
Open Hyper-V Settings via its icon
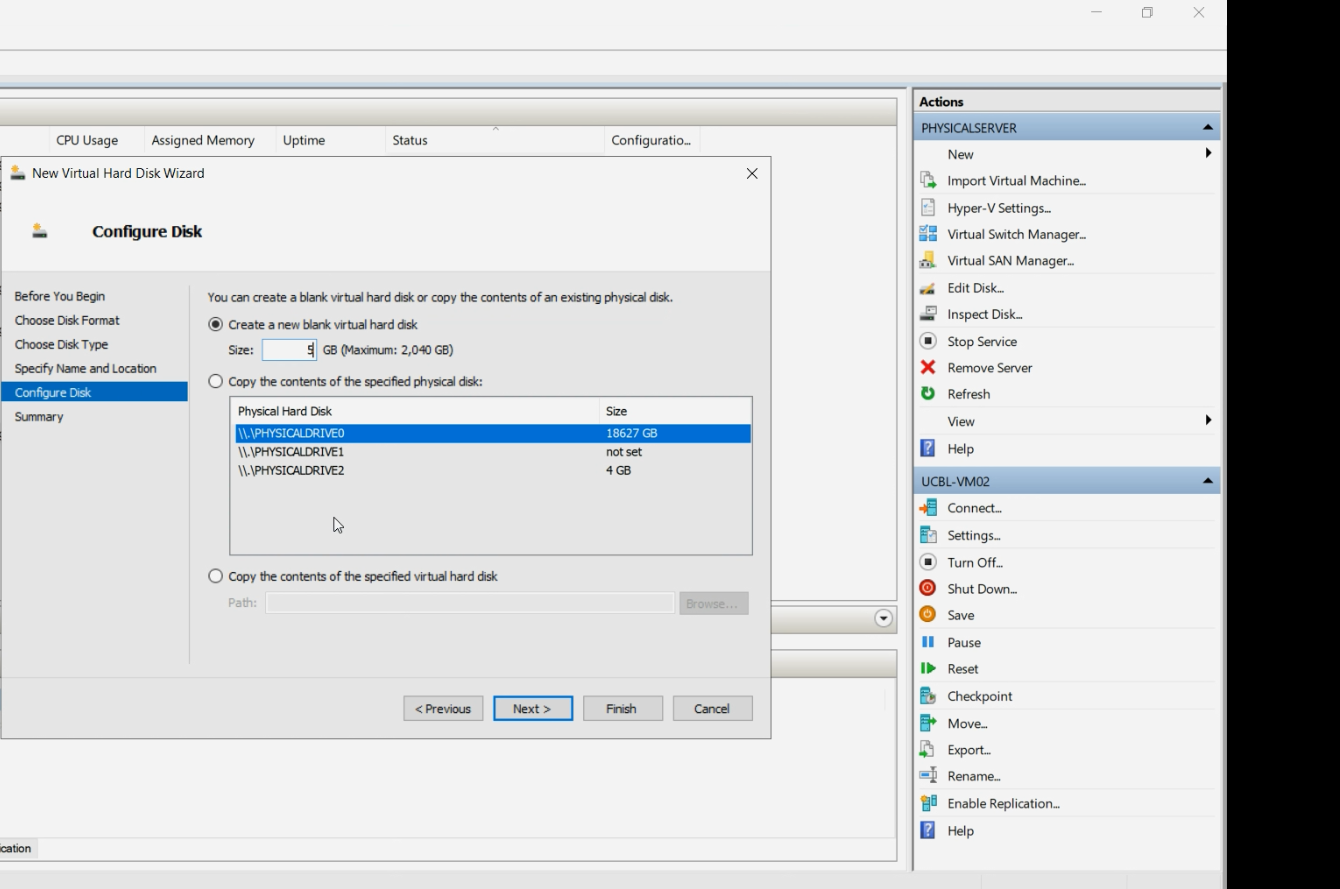point(928,207)
